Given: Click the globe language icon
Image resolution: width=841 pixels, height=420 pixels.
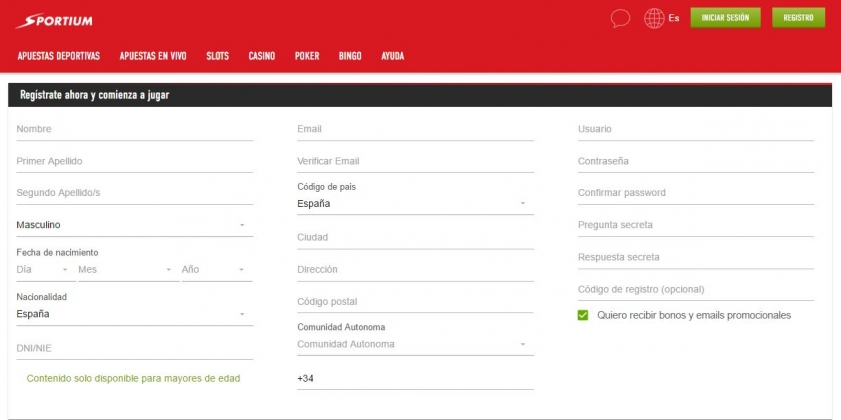Looking at the screenshot, I should pos(654,18).
